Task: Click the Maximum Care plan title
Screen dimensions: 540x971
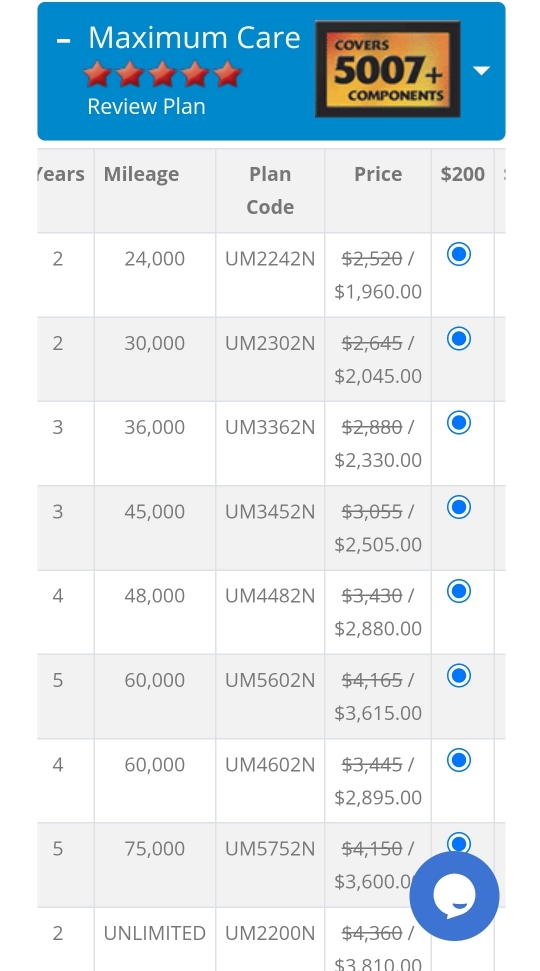Action: 194,38
